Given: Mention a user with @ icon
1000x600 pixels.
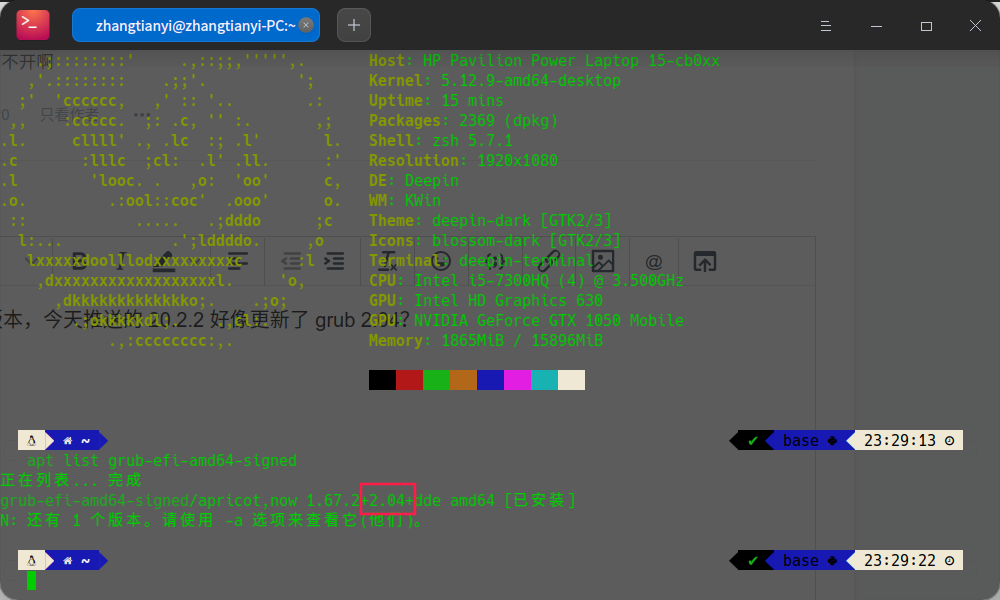Looking at the screenshot, I should point(654,261).
